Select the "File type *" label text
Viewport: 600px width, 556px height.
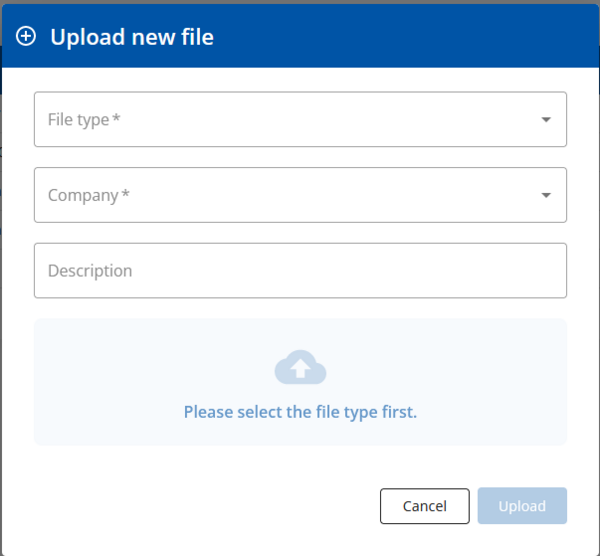click(x=79, y=120)
